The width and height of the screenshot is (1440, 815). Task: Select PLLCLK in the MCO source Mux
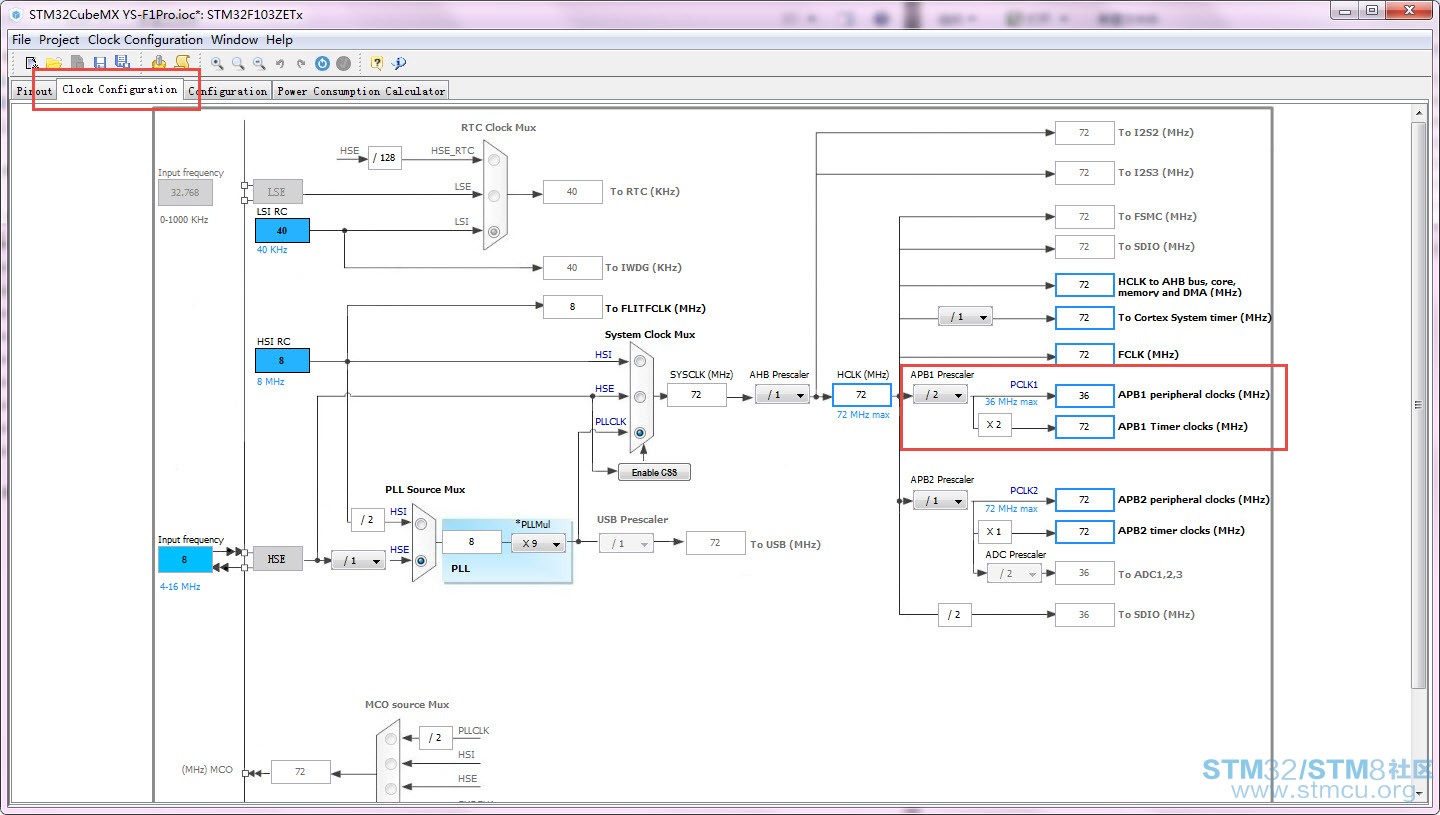click(391, 739)
